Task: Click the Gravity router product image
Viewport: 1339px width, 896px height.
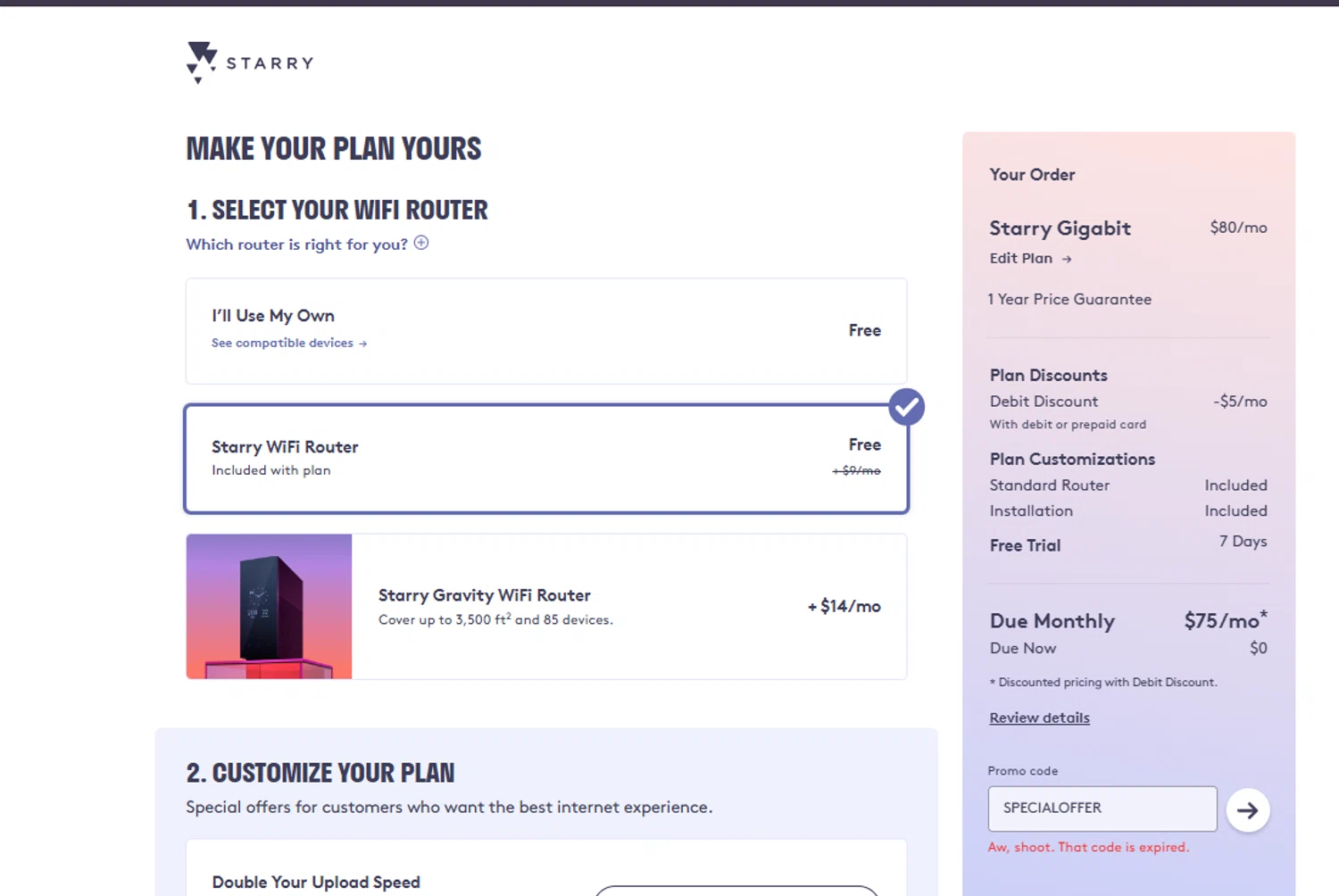Action: click(x=269, y=607)
